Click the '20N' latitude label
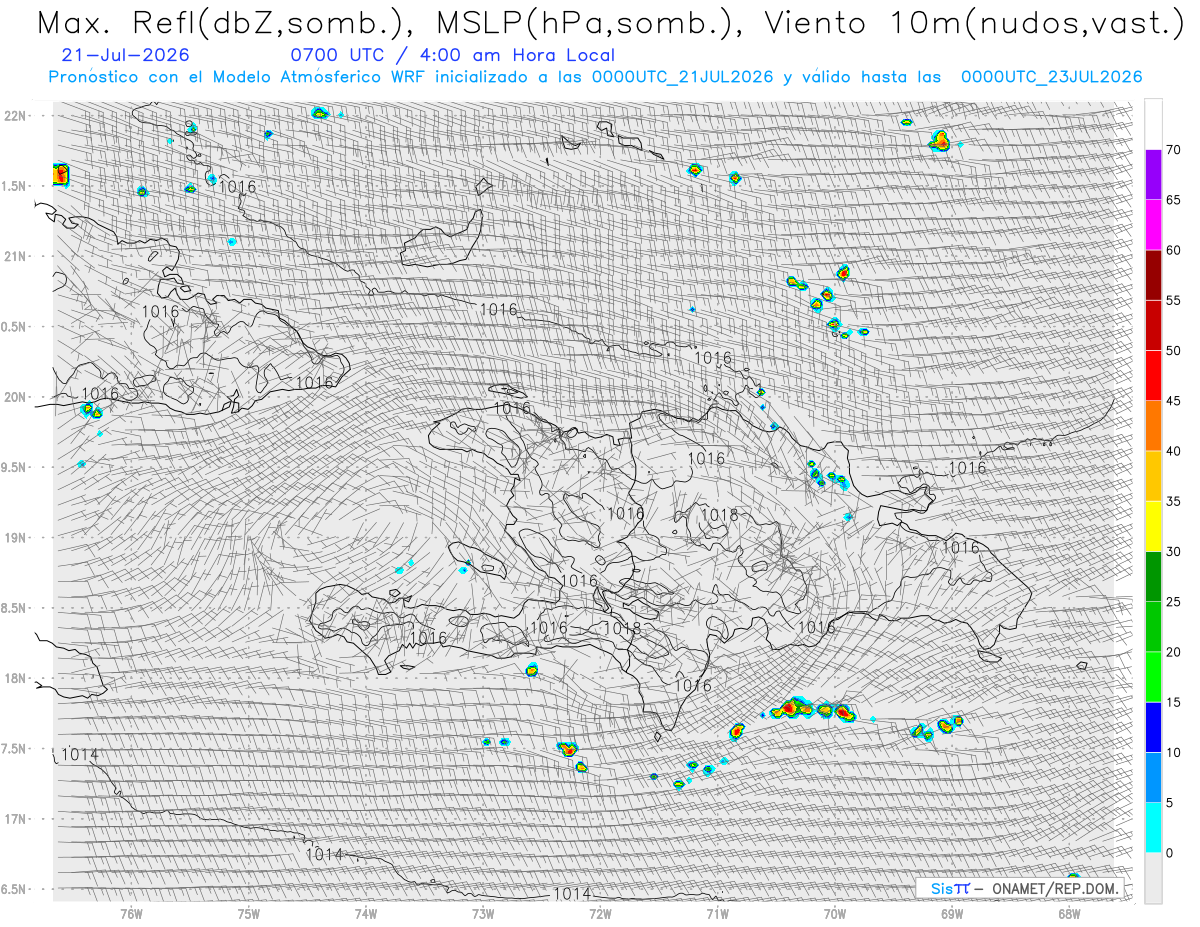This screenshot has width=1200, height=927. pyautogui.click(x=14, y=397)
